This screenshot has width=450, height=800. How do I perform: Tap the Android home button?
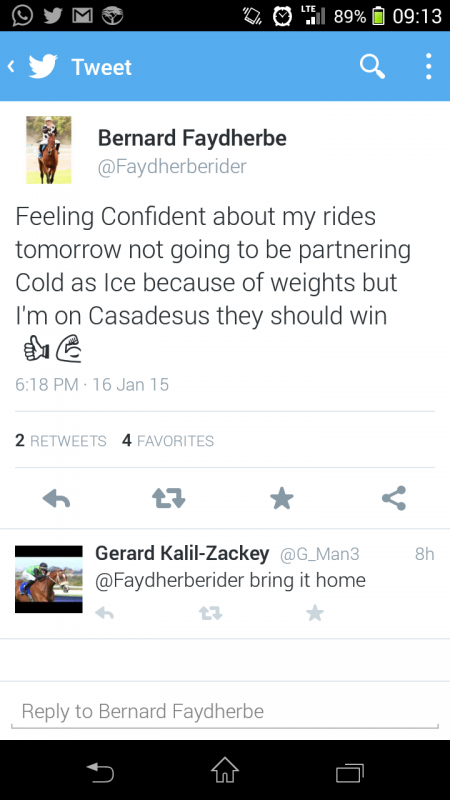(x=225, y=770)
